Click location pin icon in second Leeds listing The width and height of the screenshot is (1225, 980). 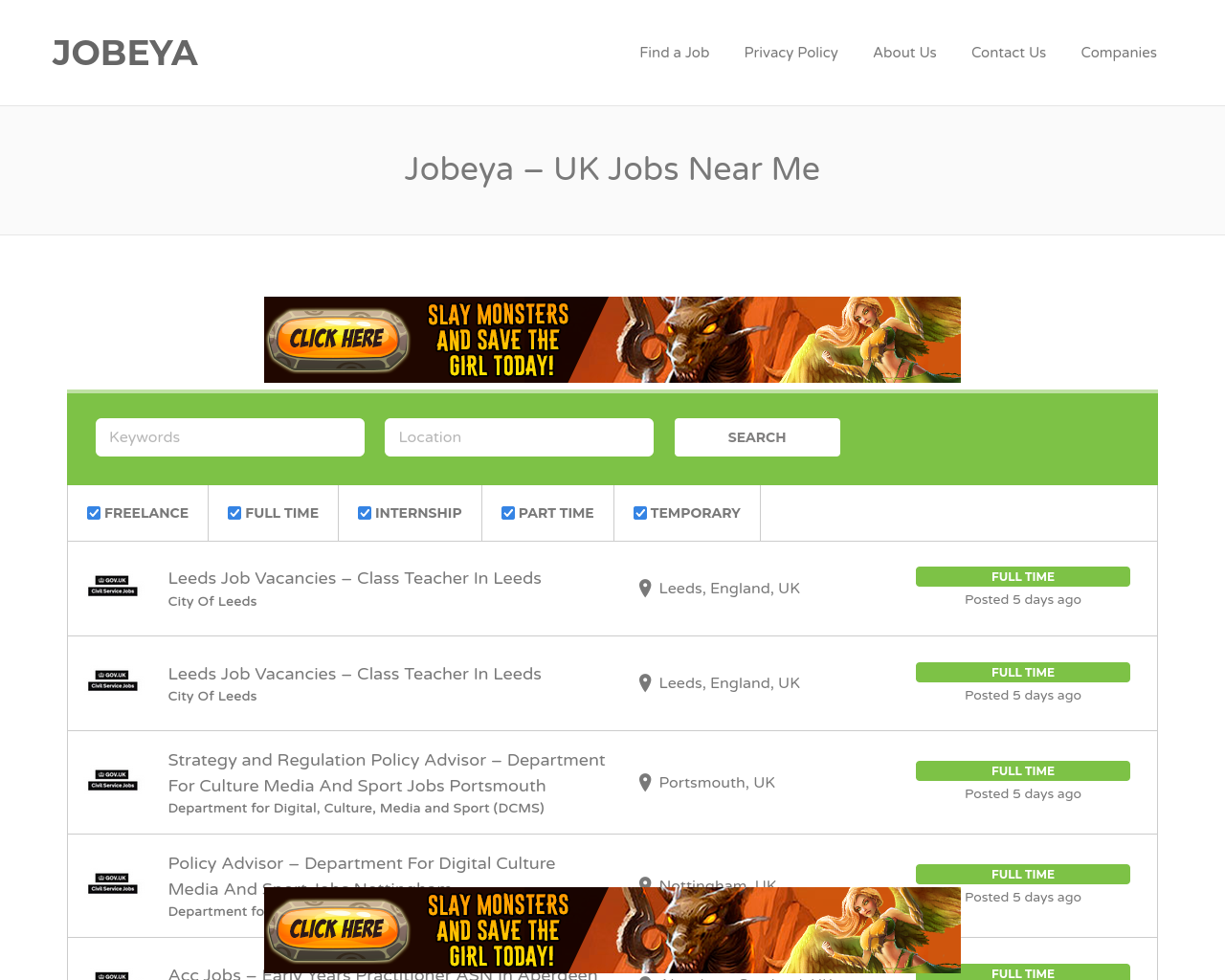645,683
